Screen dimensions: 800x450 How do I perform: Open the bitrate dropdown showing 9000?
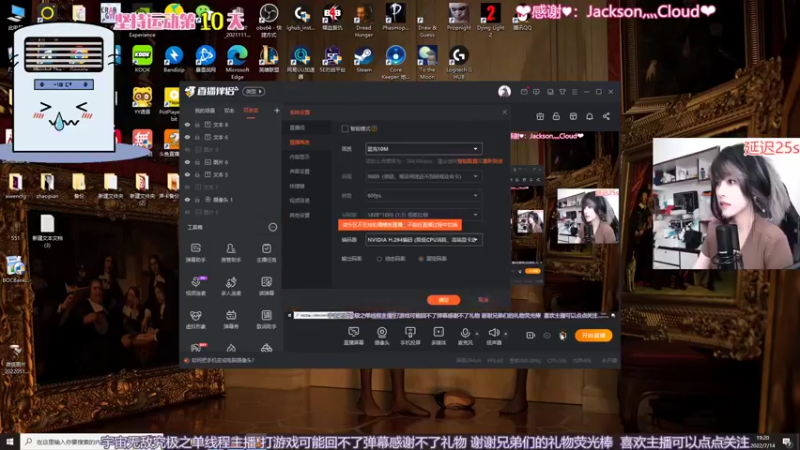(x=423, y=176)
